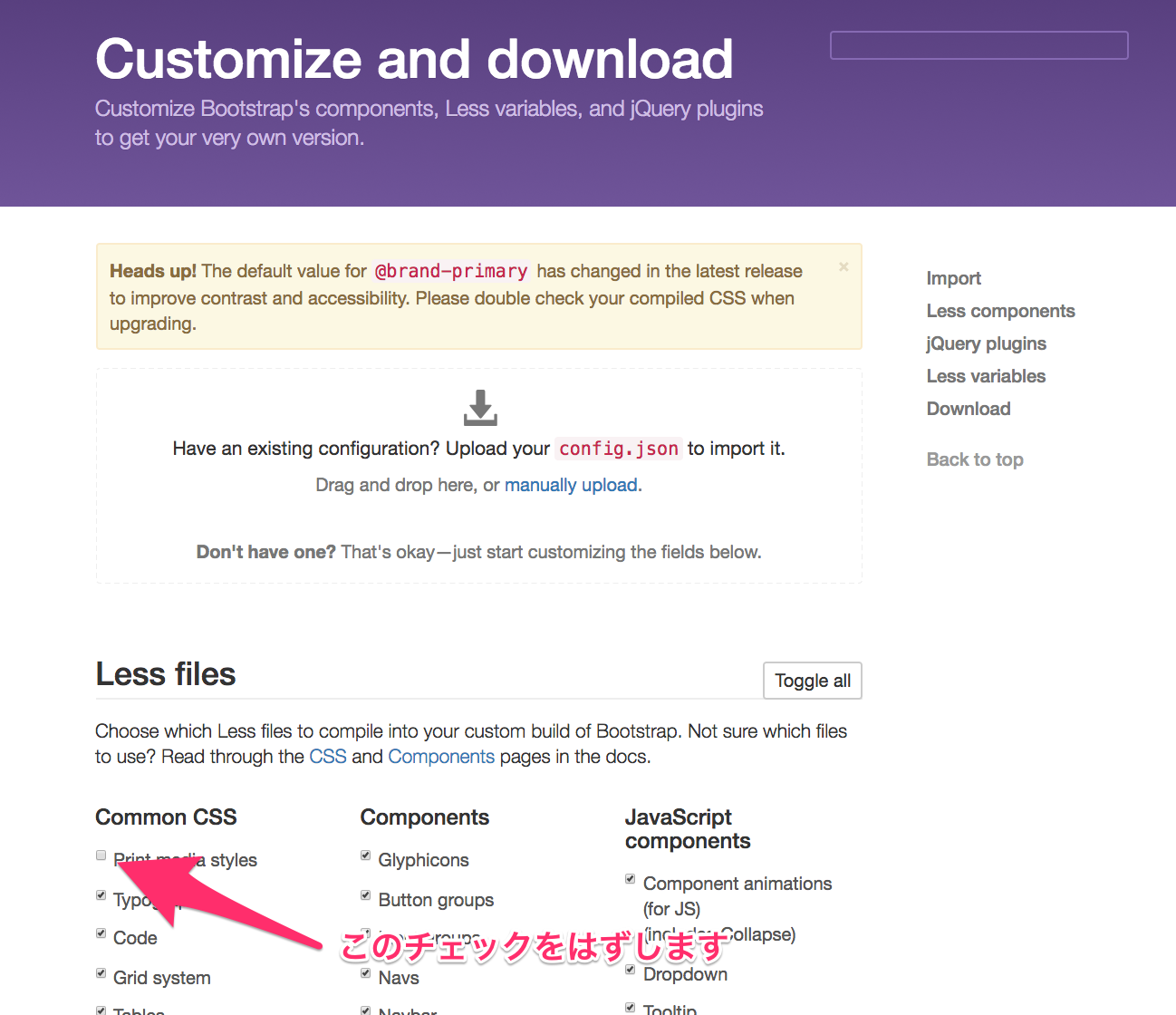Click the Drag and drop here text
This screenshot has height=1015, width=1176.
point(395,485)
